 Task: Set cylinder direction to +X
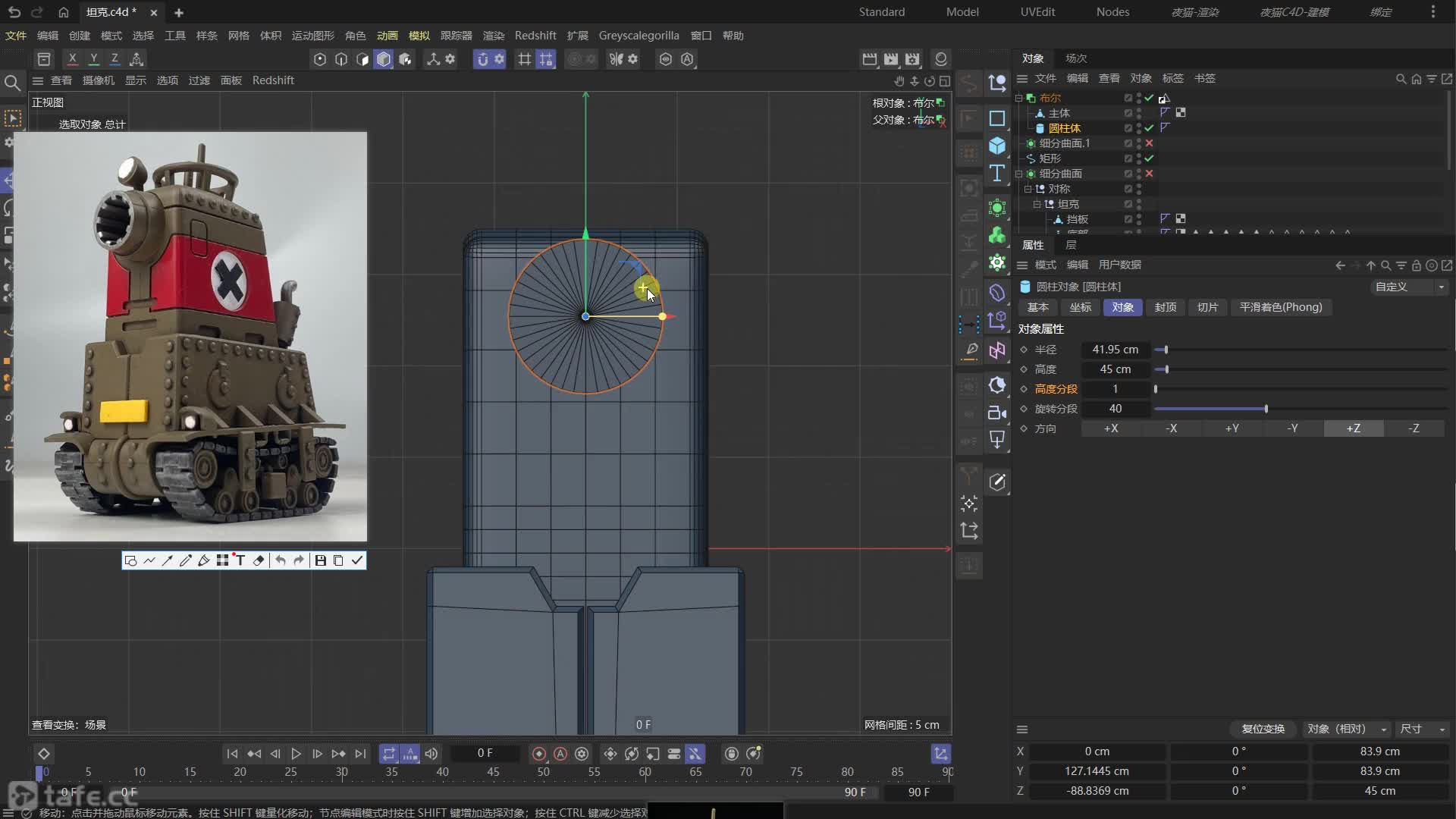click(1111, 428)
